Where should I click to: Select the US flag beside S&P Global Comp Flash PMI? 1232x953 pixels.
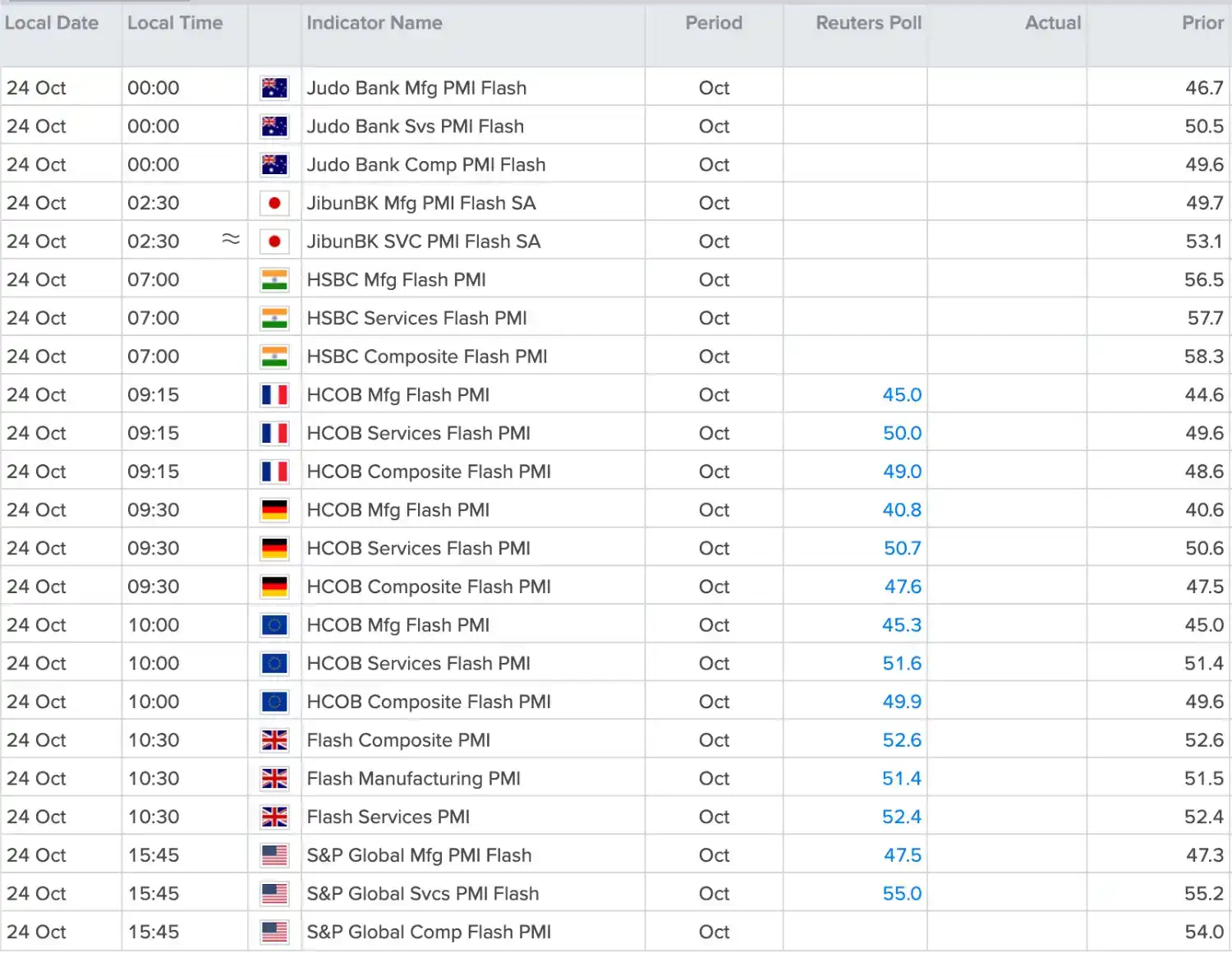(274, 932)
